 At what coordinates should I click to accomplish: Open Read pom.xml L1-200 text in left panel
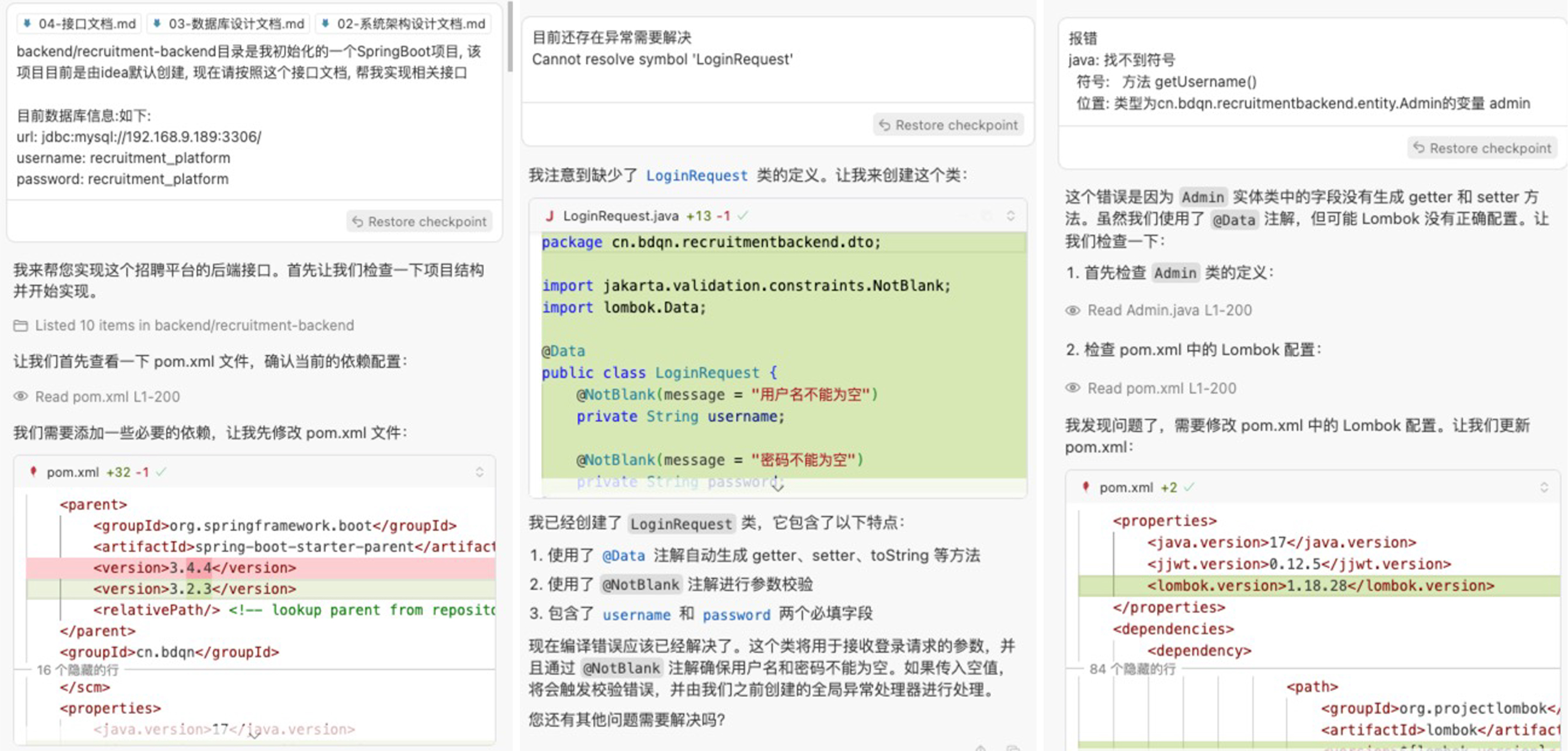[108, 396]
